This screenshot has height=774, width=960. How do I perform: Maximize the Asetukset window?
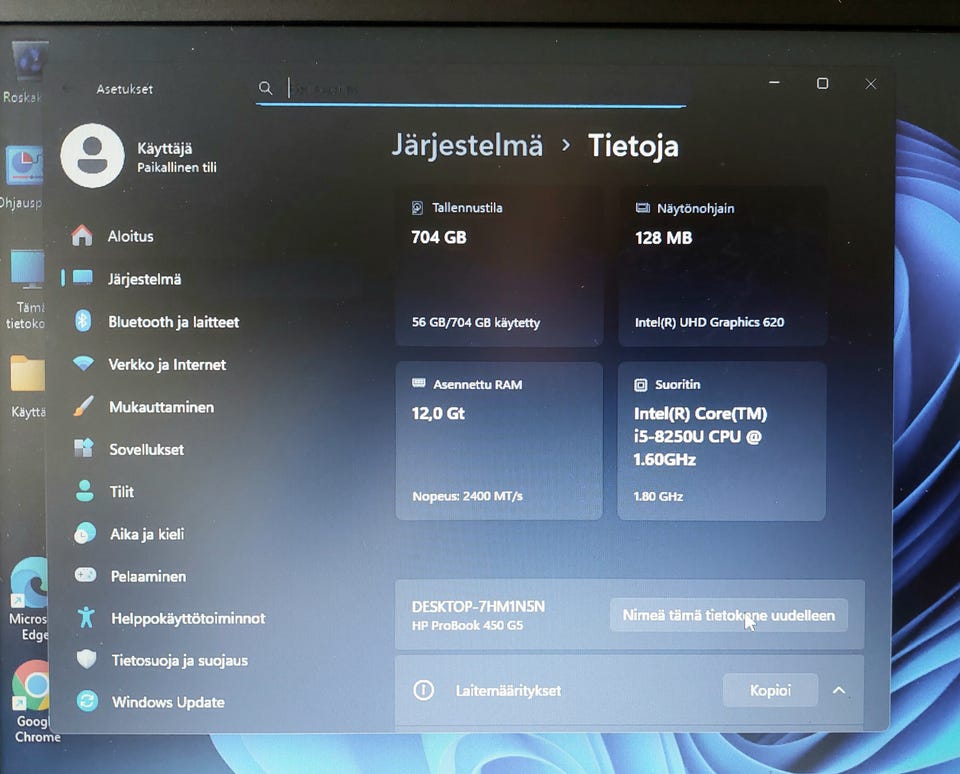point(823,83)
